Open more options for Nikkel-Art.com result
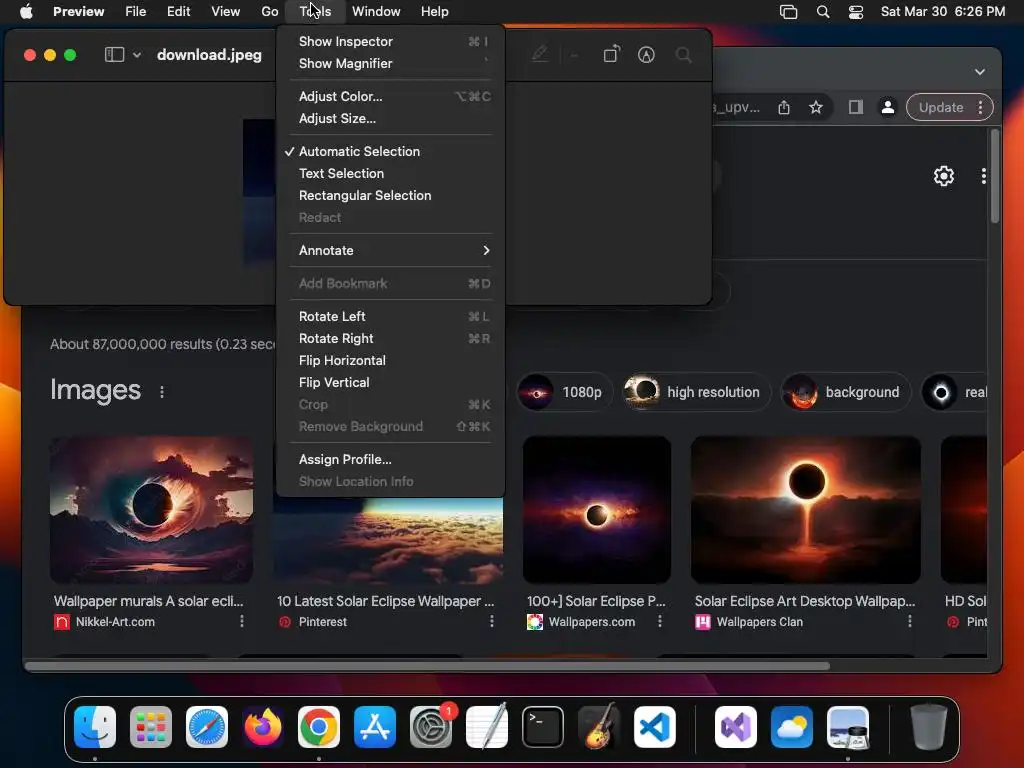Viewport: 1024px width, 768px height. tap(242, 621)
